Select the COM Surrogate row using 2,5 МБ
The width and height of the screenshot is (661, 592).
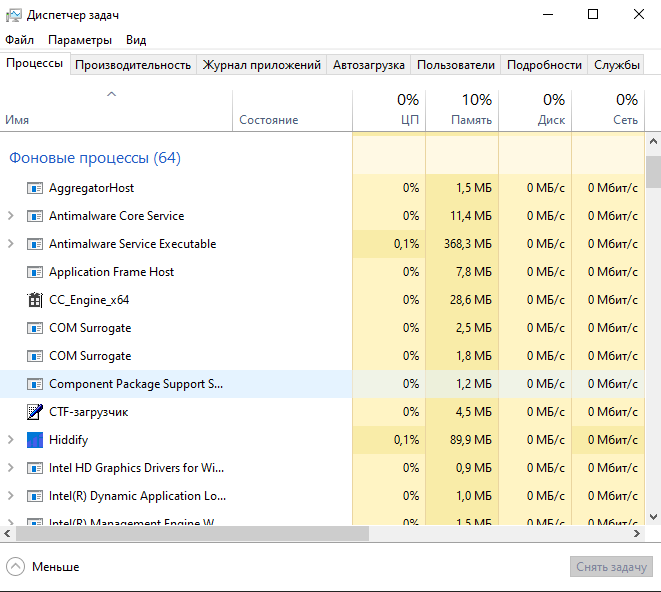click(322, 328)
